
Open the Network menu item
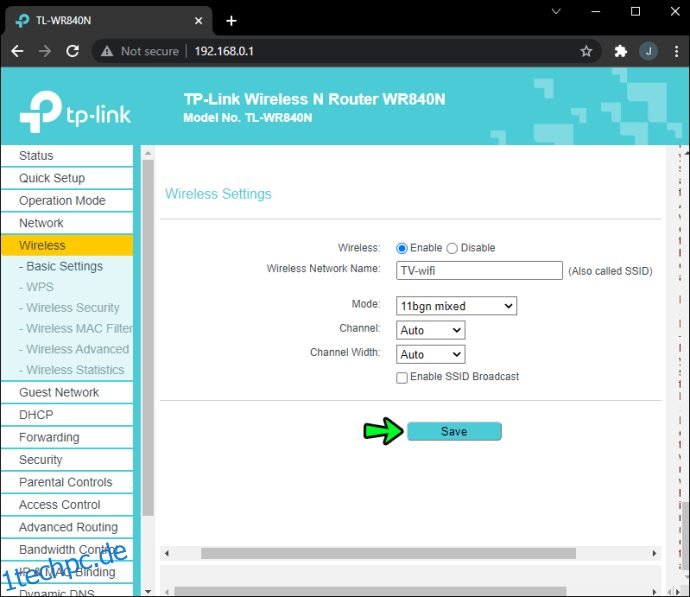pyautogui.click(x=67, y=223)
